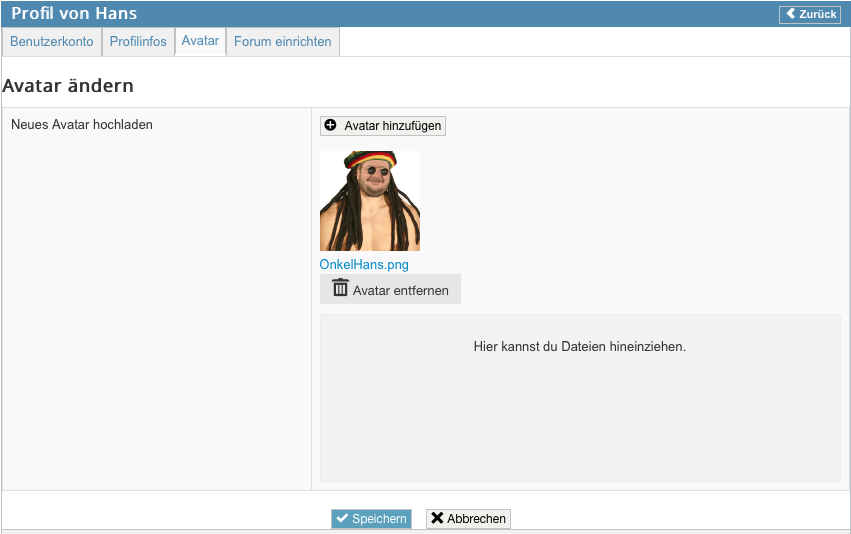Open the OnkelHans.png file link
851x534 pixels.
[x=364, y=265]
